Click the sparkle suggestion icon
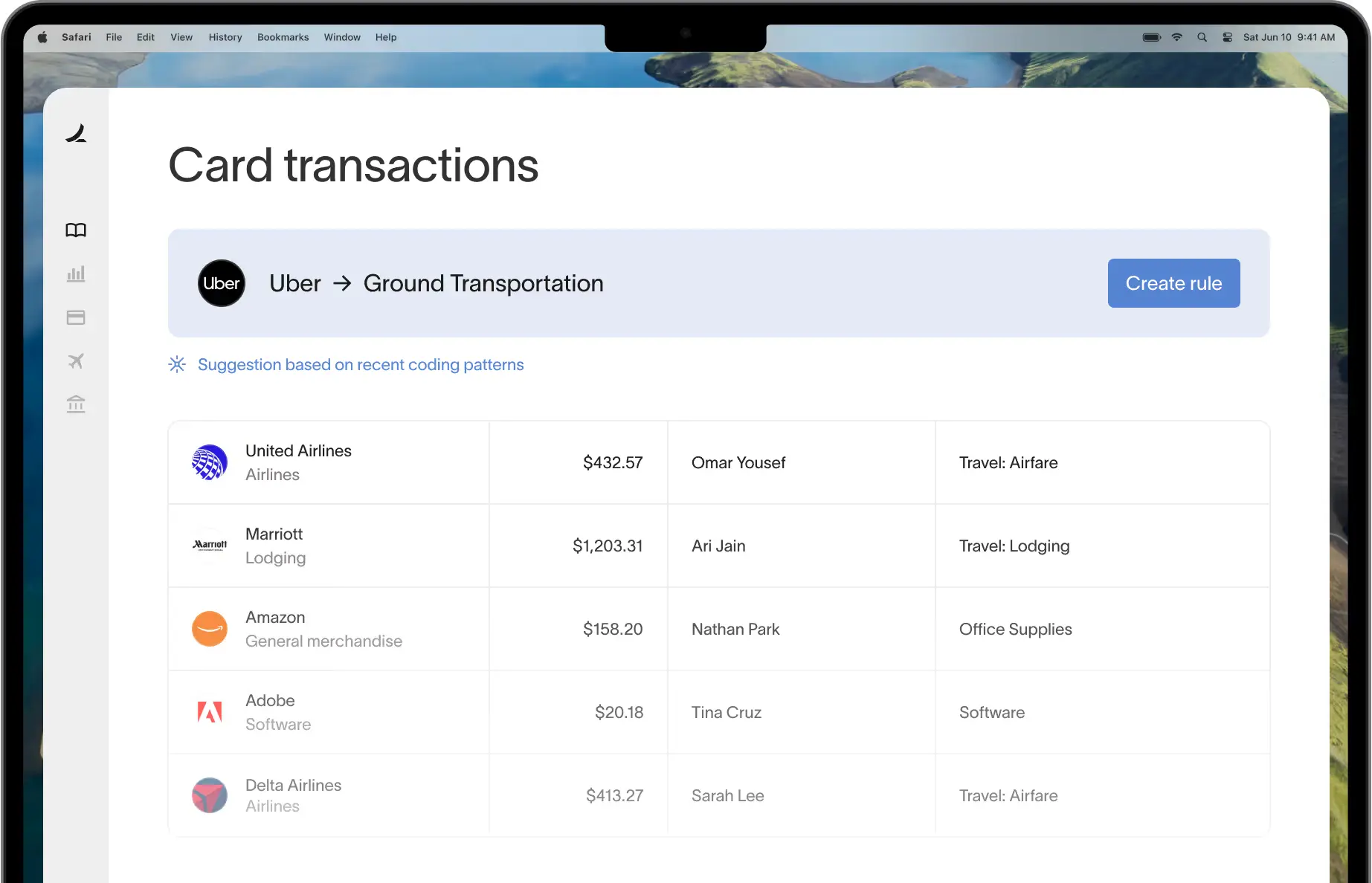The height and width of the screenshot is (883, 1372). [177, 364]
